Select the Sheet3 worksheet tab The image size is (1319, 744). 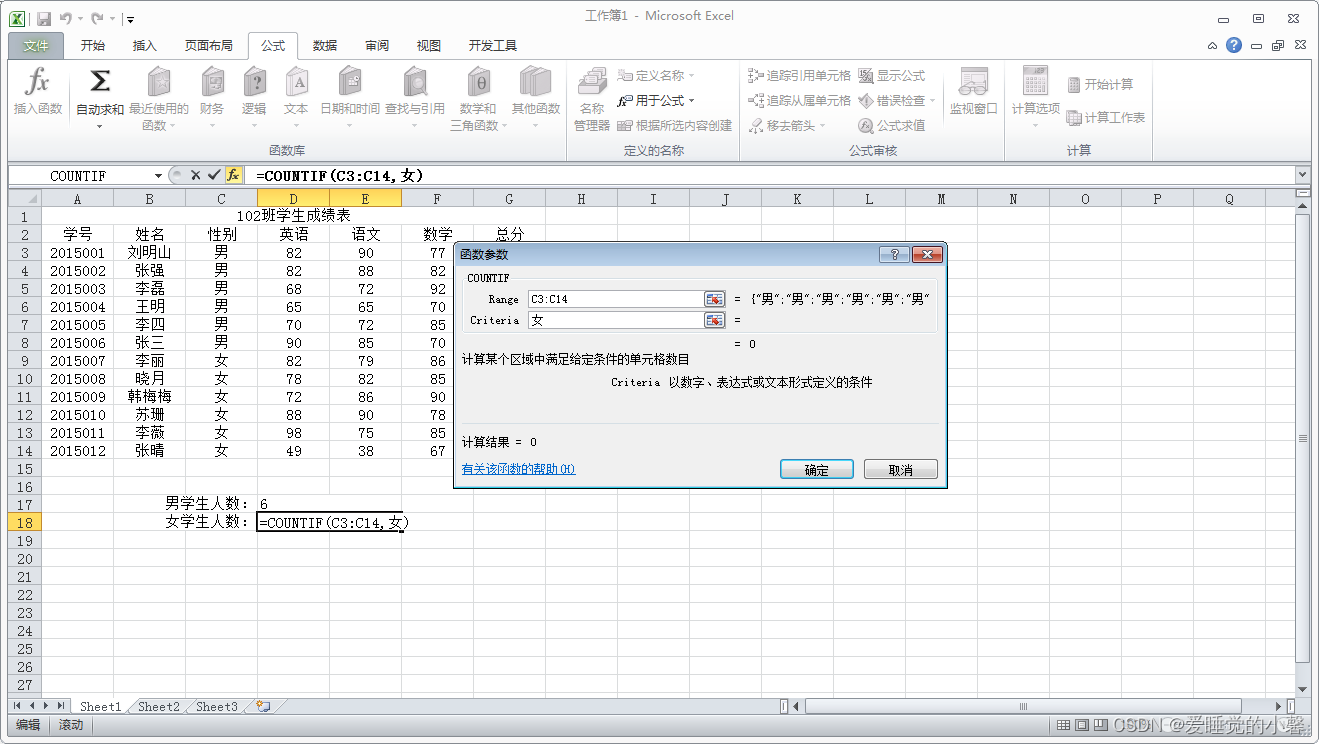tap(216, 706)
